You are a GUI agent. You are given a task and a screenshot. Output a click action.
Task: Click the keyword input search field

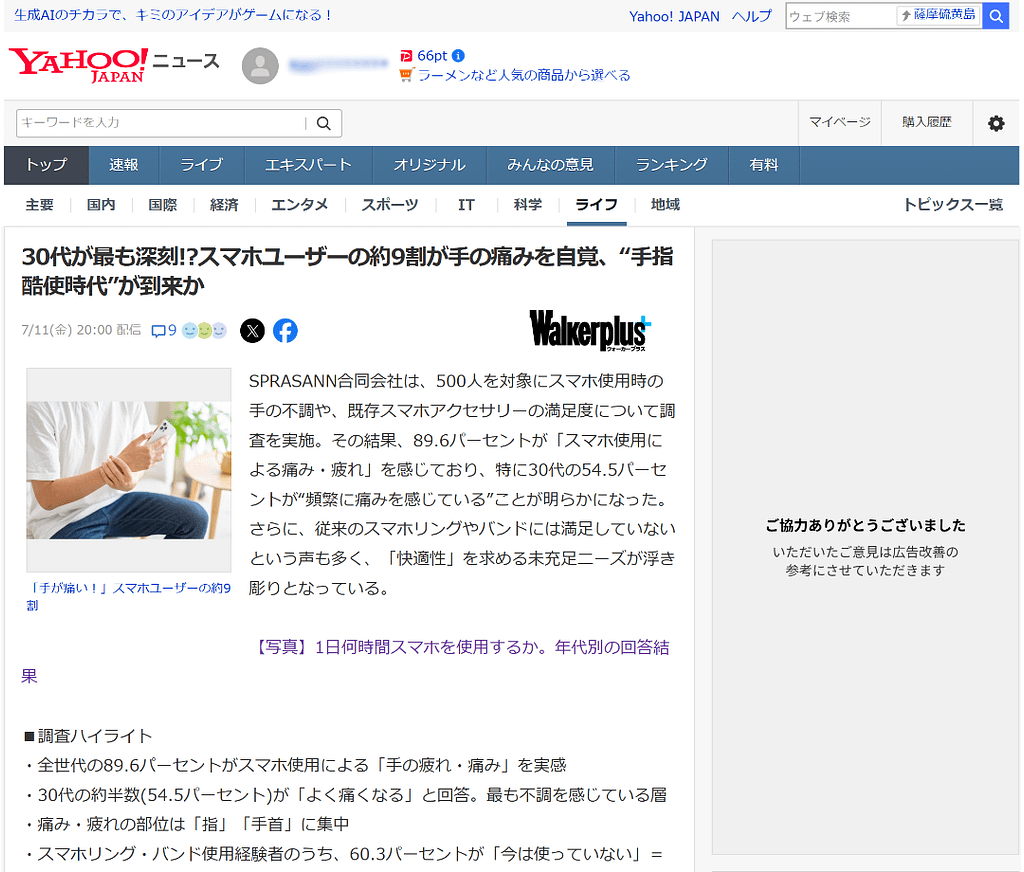160,123
